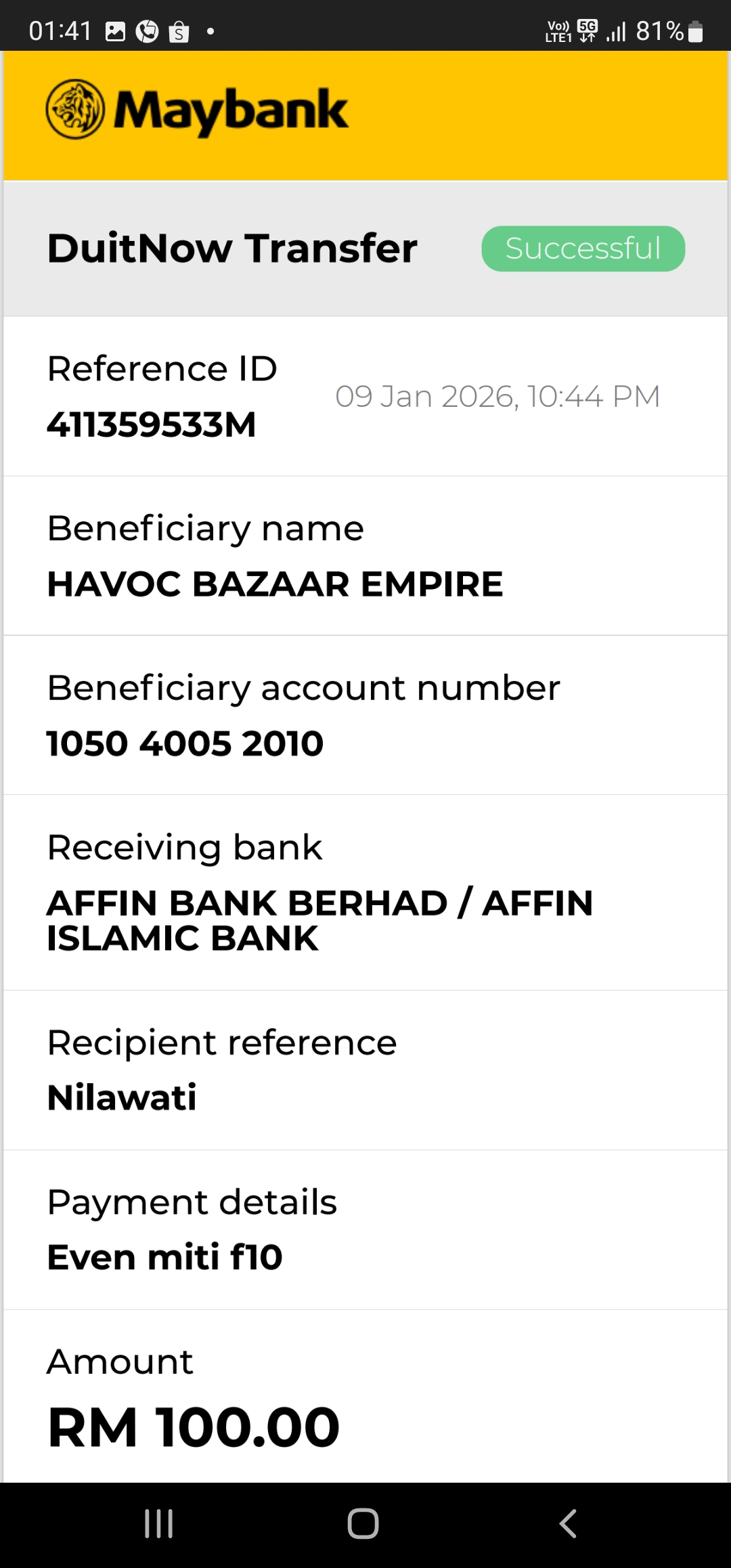Select reference ID 411359533M

coord(152,425)
